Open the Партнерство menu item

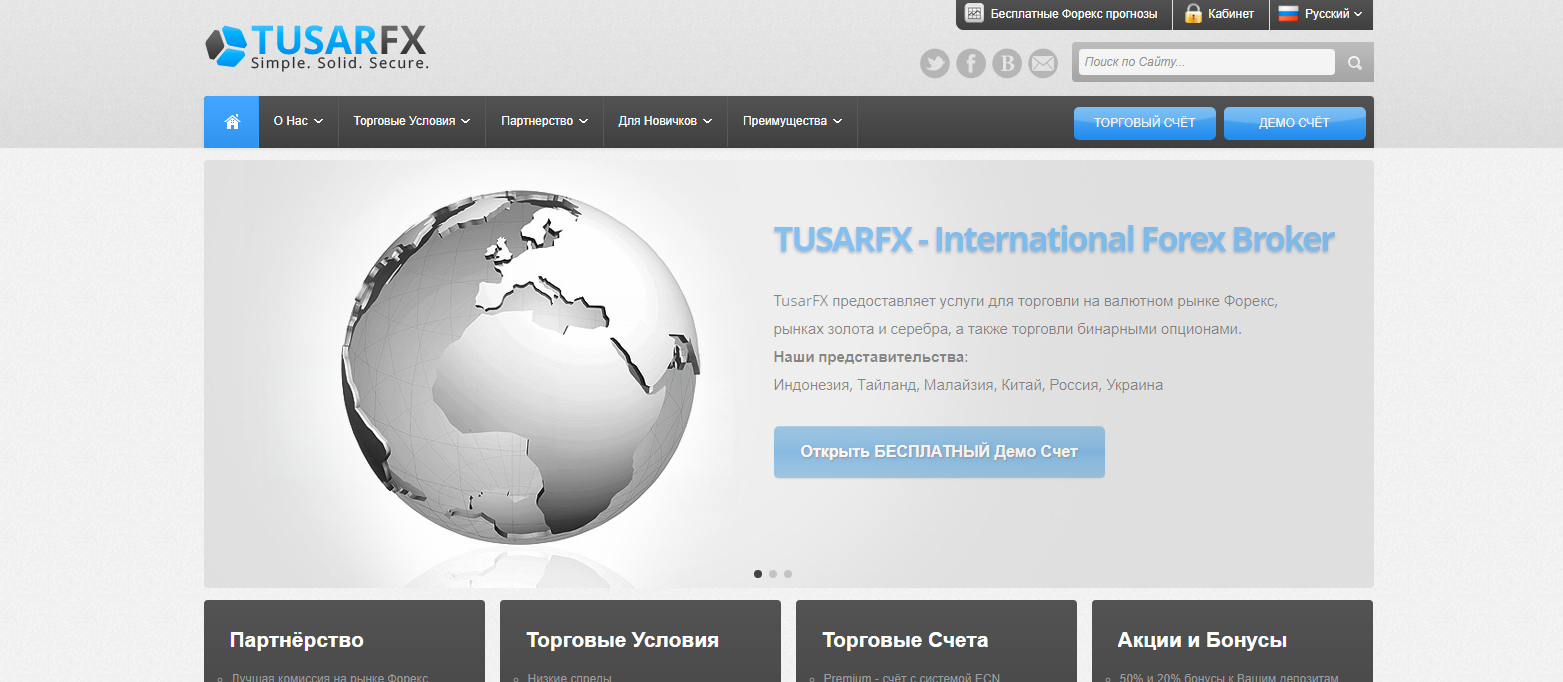pos(544,121)
